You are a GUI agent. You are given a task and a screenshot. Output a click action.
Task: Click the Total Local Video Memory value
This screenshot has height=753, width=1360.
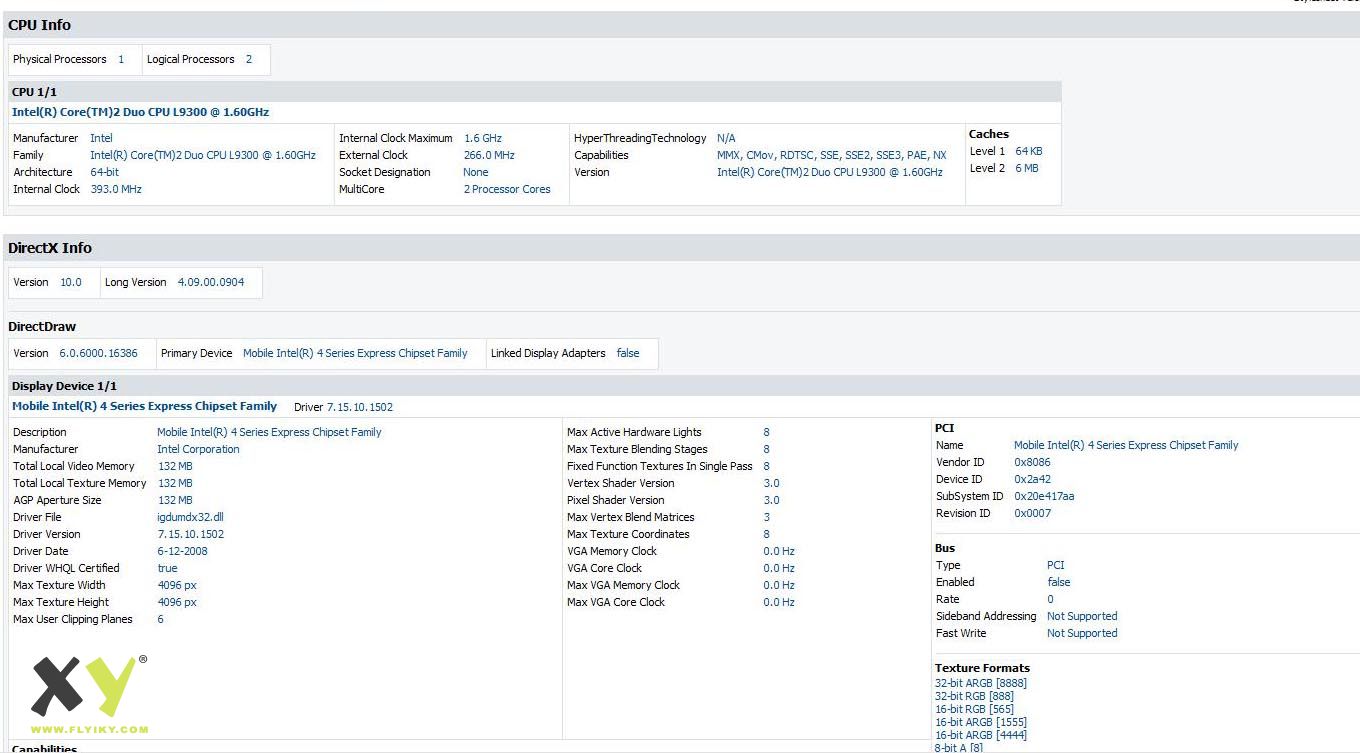coord(175,466)
